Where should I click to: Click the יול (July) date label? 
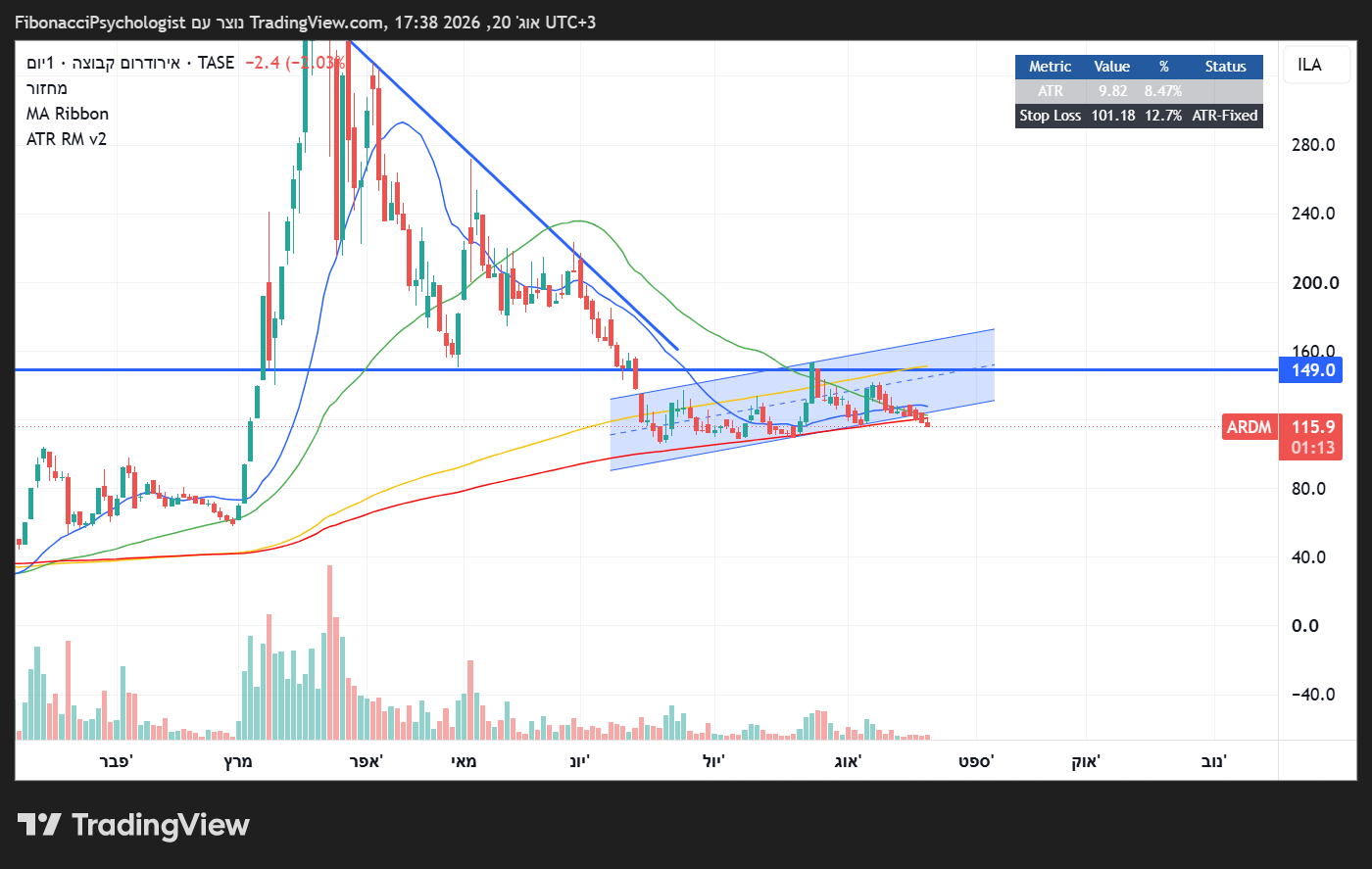click(713, 761)
